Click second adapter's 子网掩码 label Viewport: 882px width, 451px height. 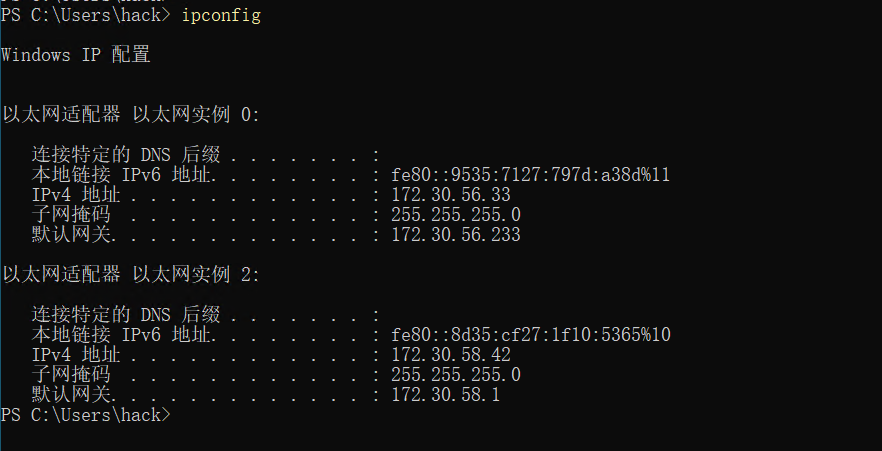[71, 375]
